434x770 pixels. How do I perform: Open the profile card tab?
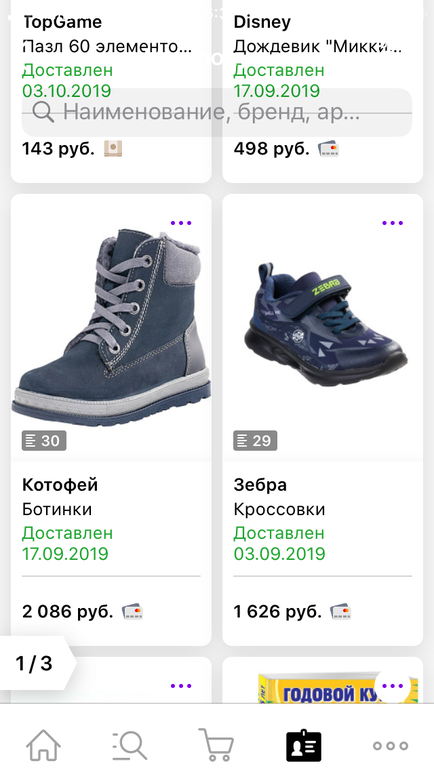[303, 744]
